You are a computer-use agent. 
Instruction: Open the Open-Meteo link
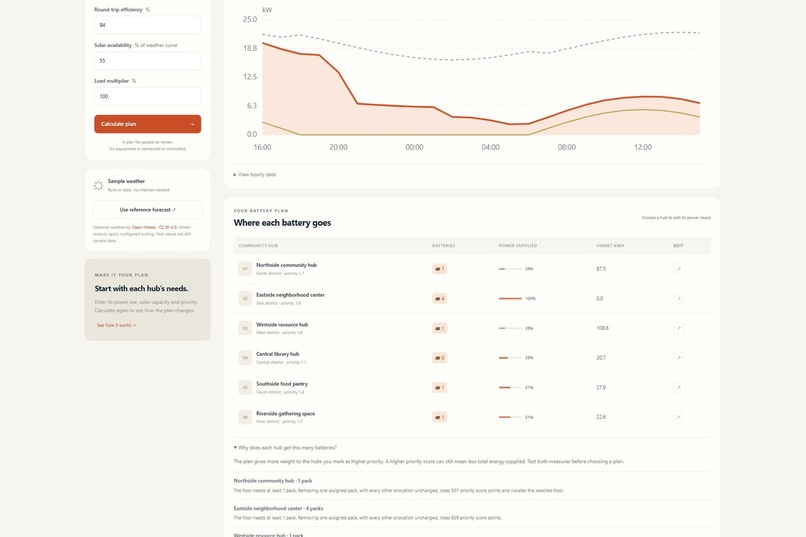click(x=144, y=227)
